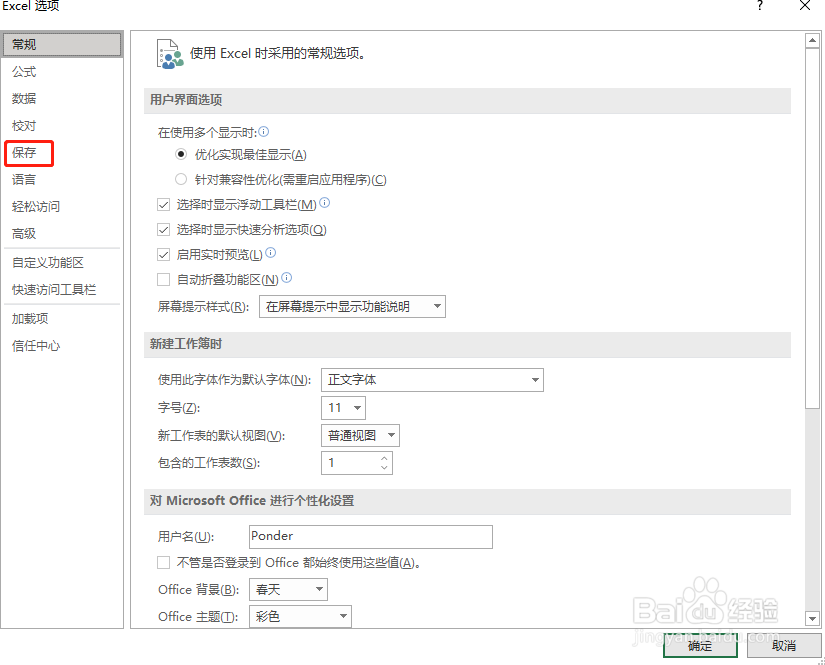Open the font size 11 dropdown
Screen dimensions: 825x665
[343, 408]
